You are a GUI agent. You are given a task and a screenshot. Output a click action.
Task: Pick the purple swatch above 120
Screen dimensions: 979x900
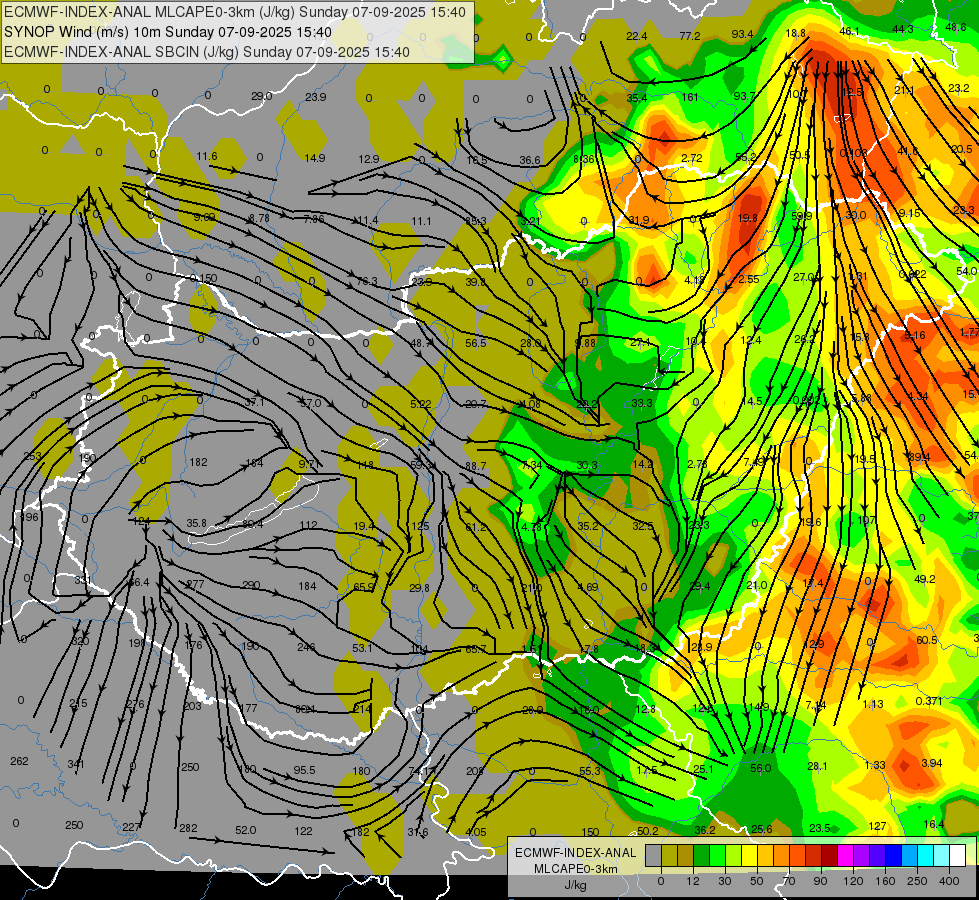tap(862, 856)
